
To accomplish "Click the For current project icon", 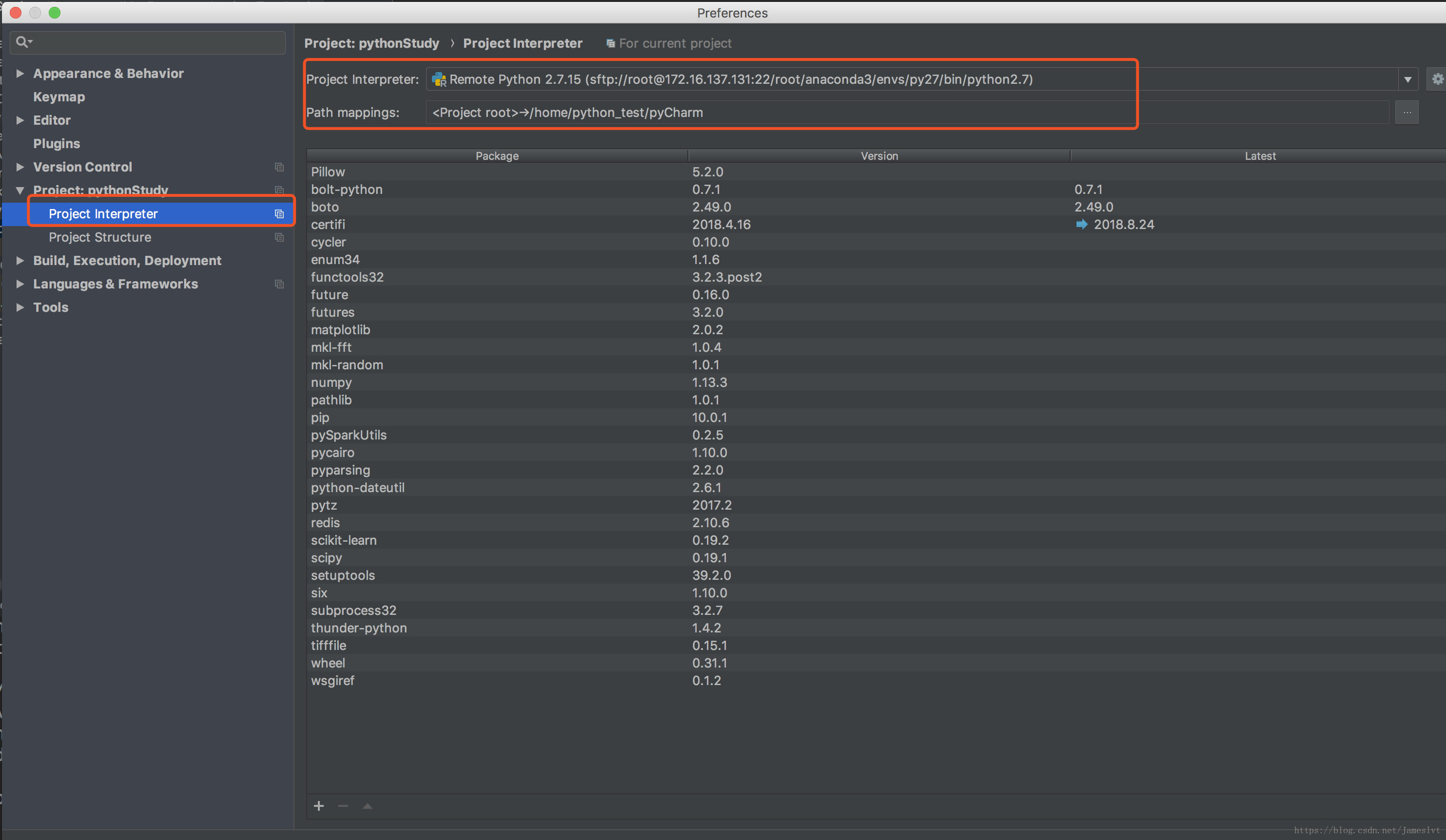I will [610, 43].
